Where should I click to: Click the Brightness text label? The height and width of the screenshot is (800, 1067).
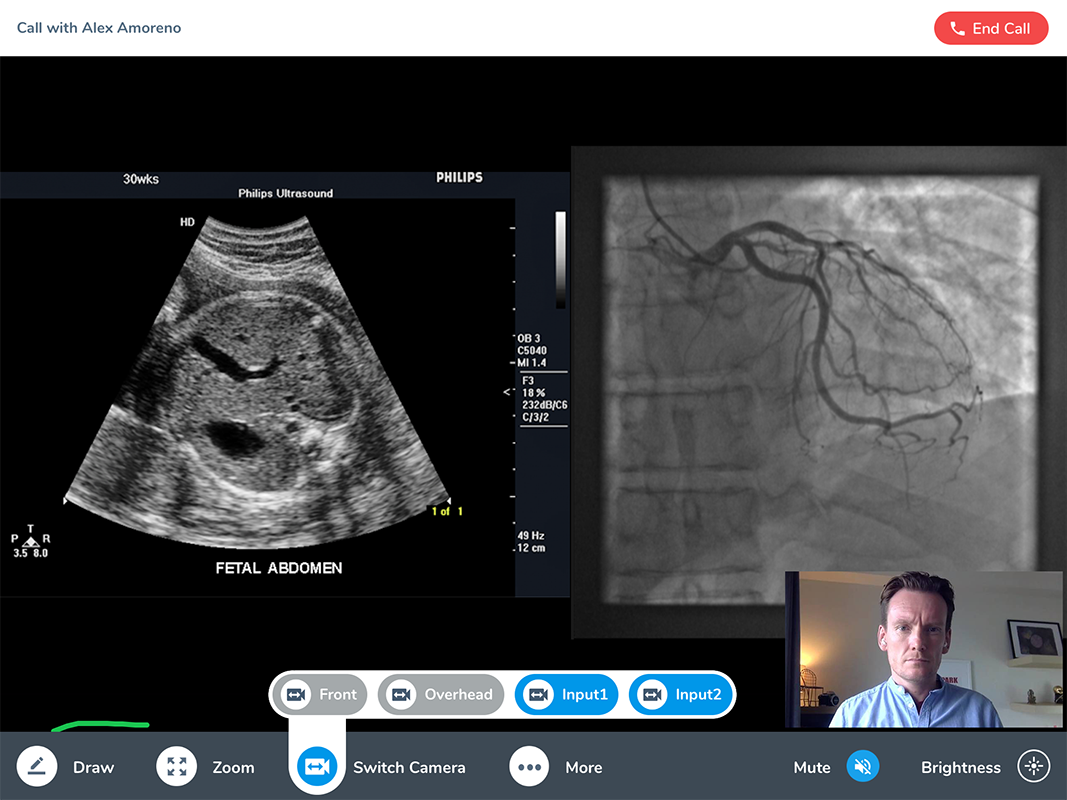pyautogui.click(x=960, y=768)
